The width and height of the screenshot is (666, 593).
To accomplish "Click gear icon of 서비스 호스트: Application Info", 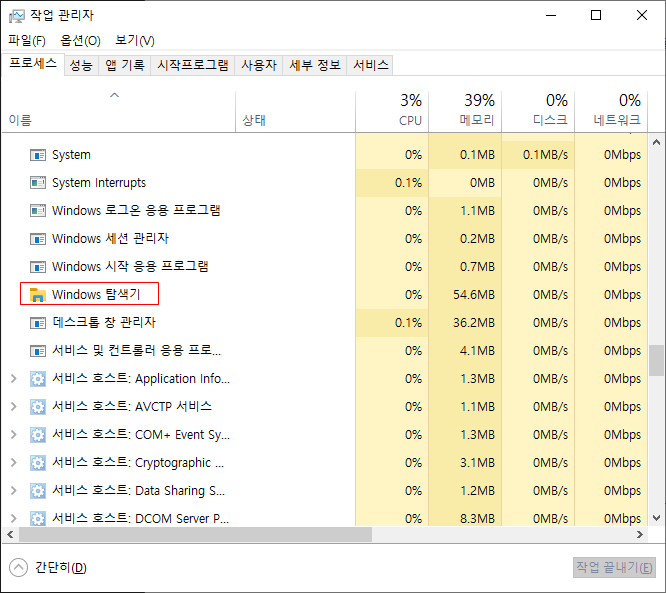I will (x=38, y=378).
